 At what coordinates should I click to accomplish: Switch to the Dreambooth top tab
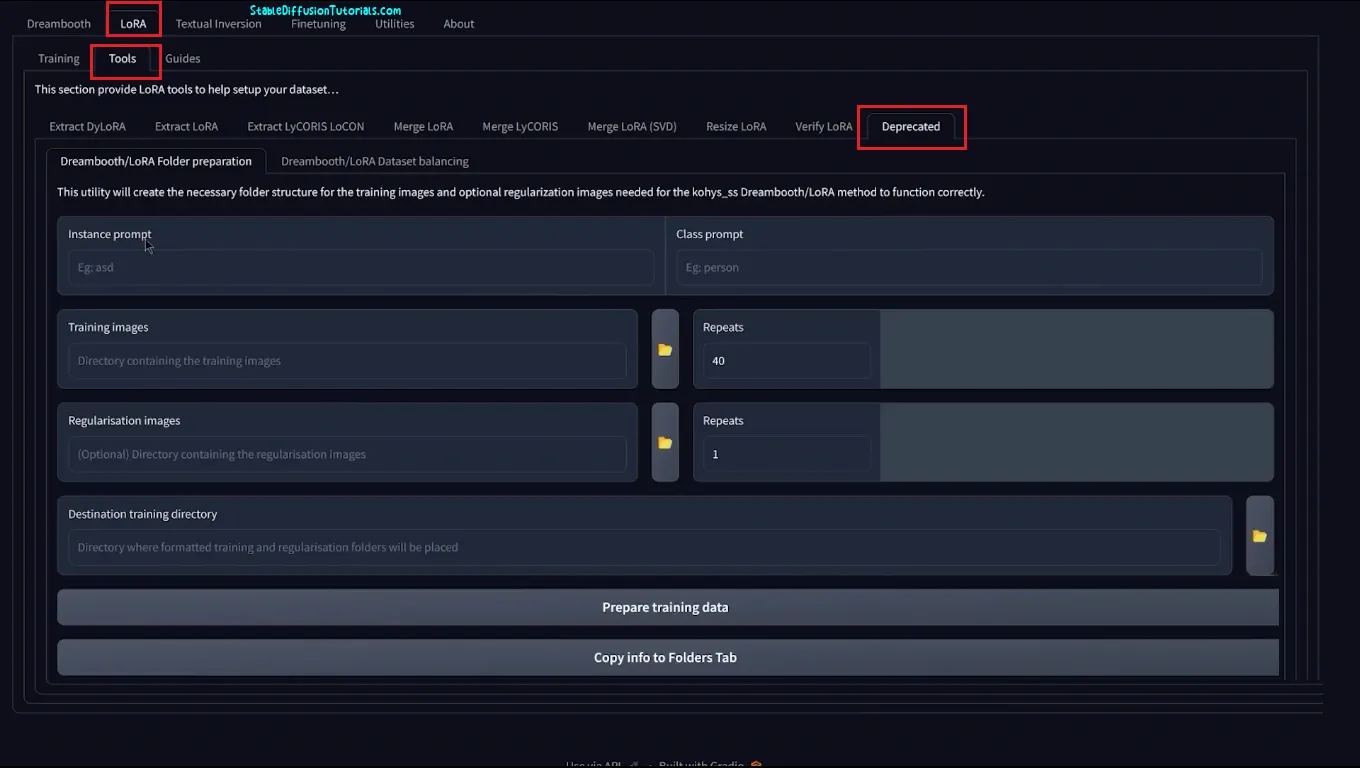[59, 24]
